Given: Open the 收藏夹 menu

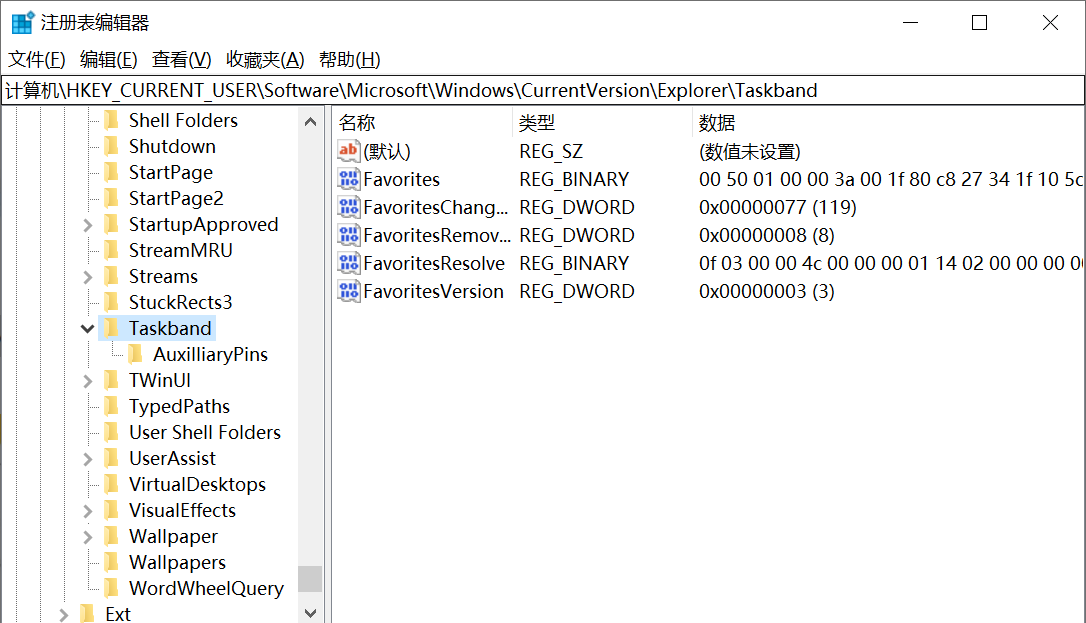Looking at the screenshot, I should (x=263, y=59).
